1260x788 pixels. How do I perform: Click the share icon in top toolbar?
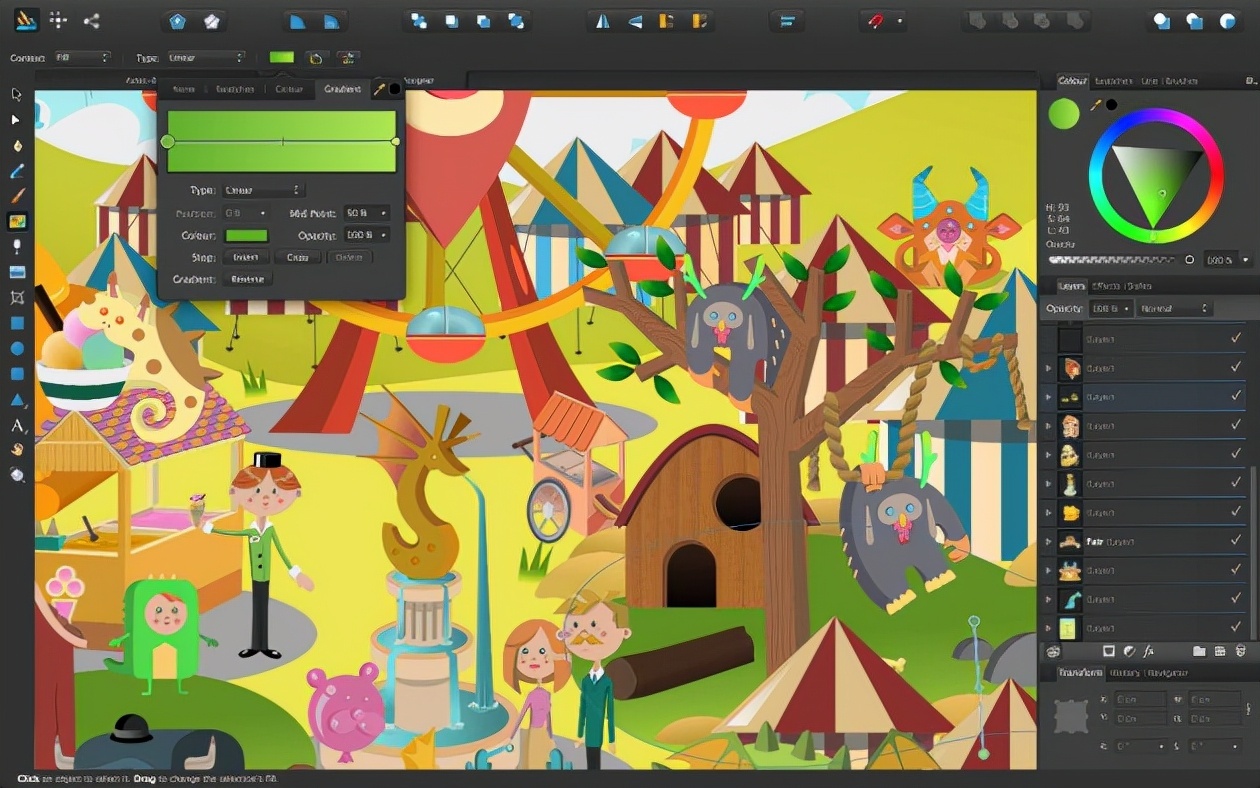[x=91, y=21]
